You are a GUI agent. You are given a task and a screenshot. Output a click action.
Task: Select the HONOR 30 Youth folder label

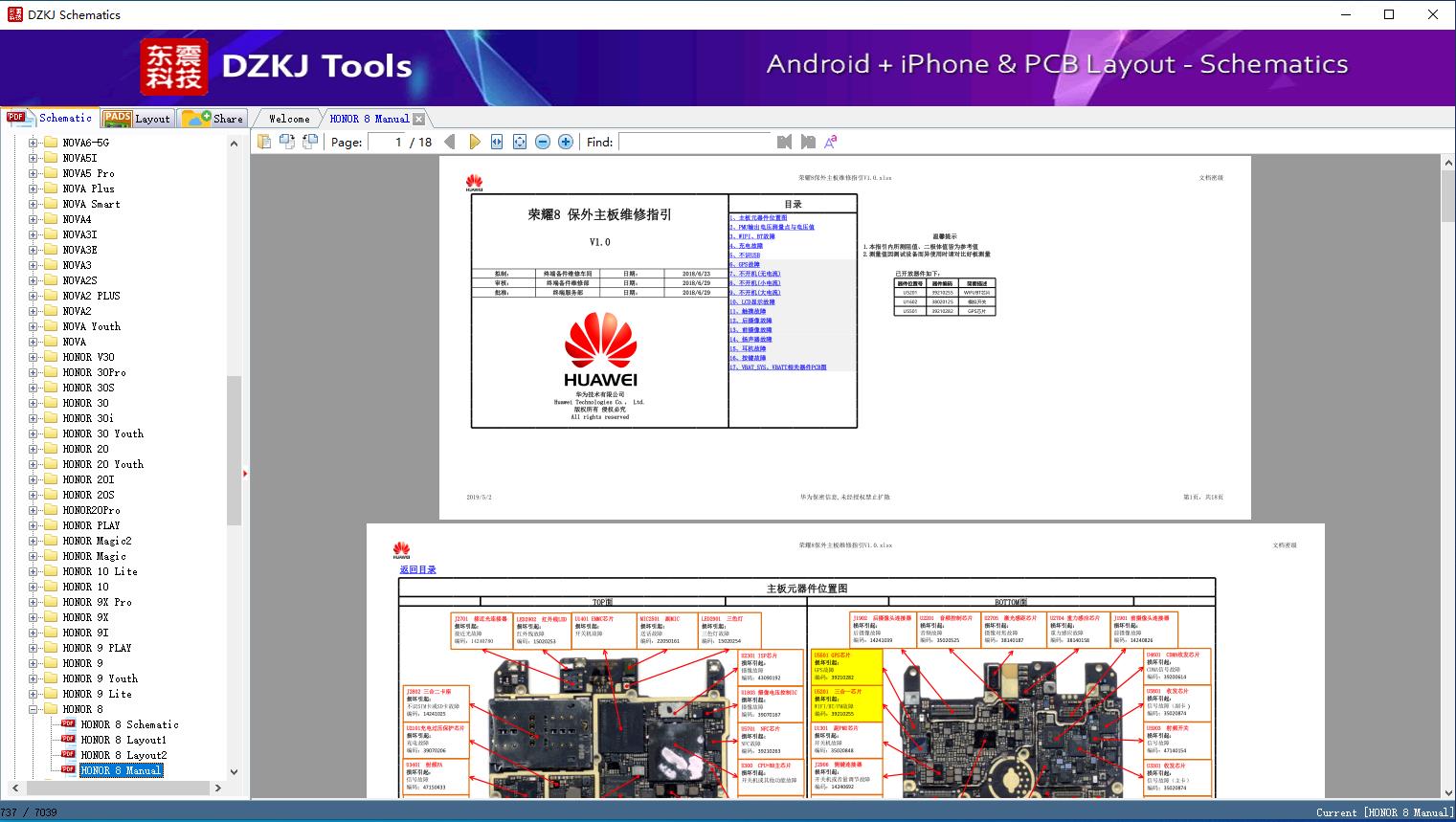103,433
